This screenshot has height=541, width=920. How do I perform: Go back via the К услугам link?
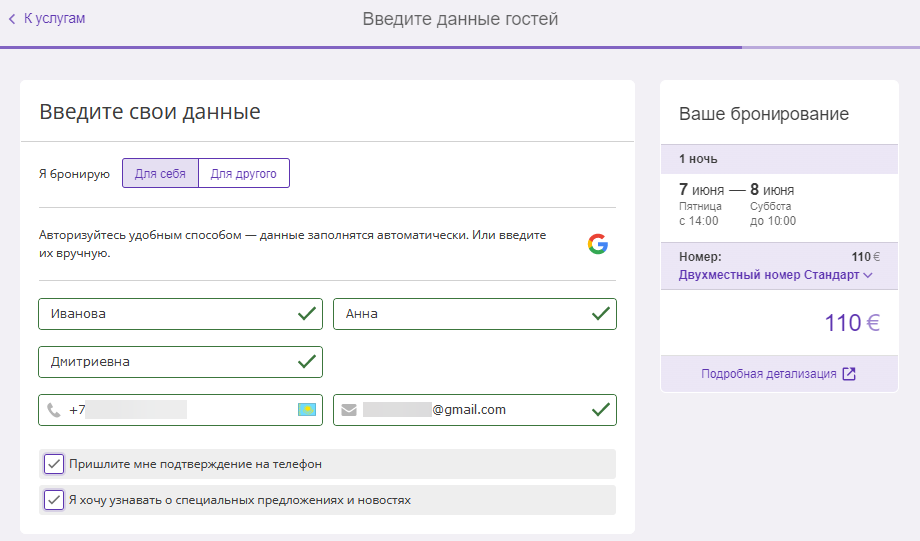[54, 19]
